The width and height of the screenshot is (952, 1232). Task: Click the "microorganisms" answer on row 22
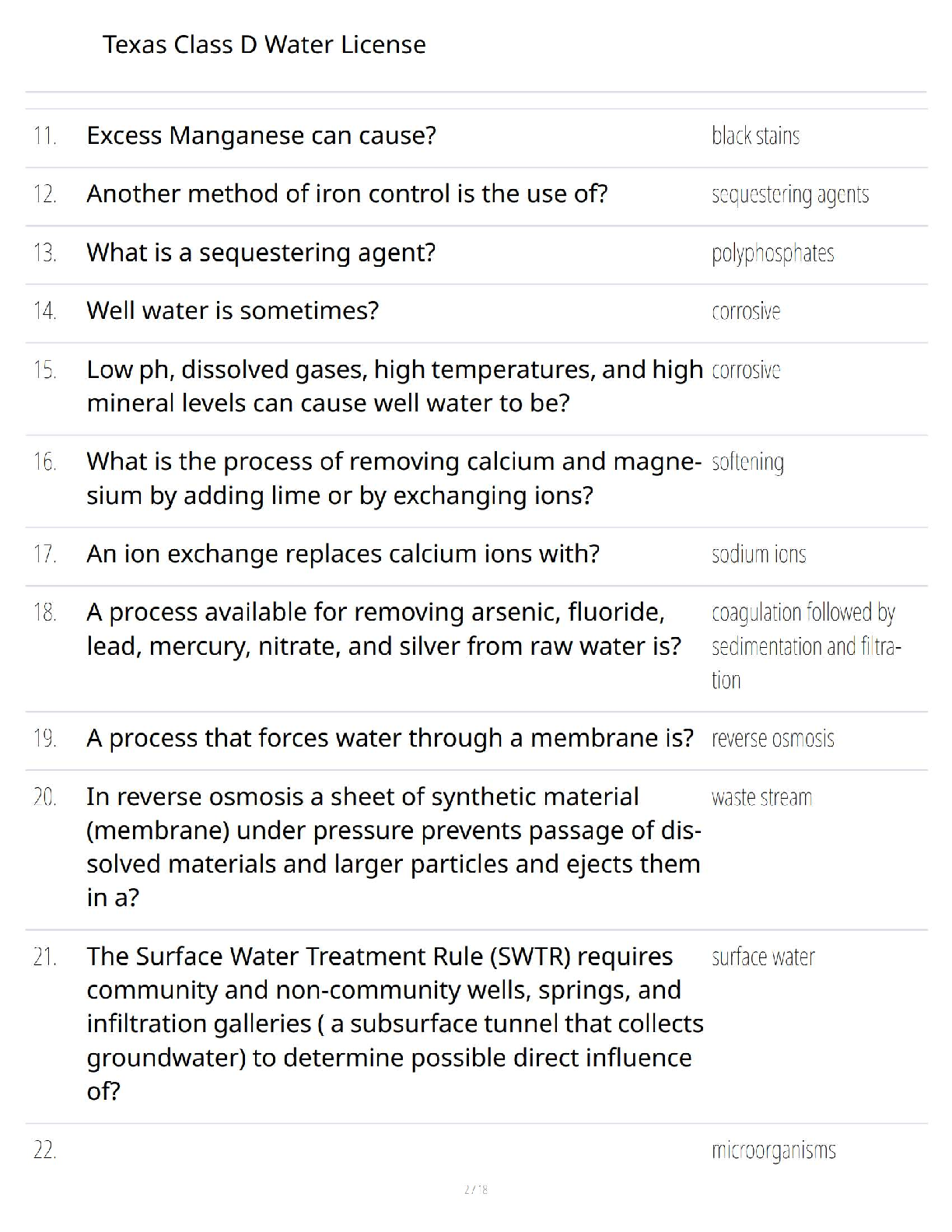point(773,1150)
